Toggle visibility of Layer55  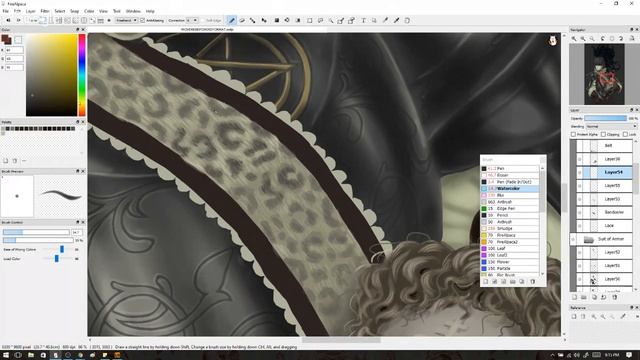coord(580,186)
